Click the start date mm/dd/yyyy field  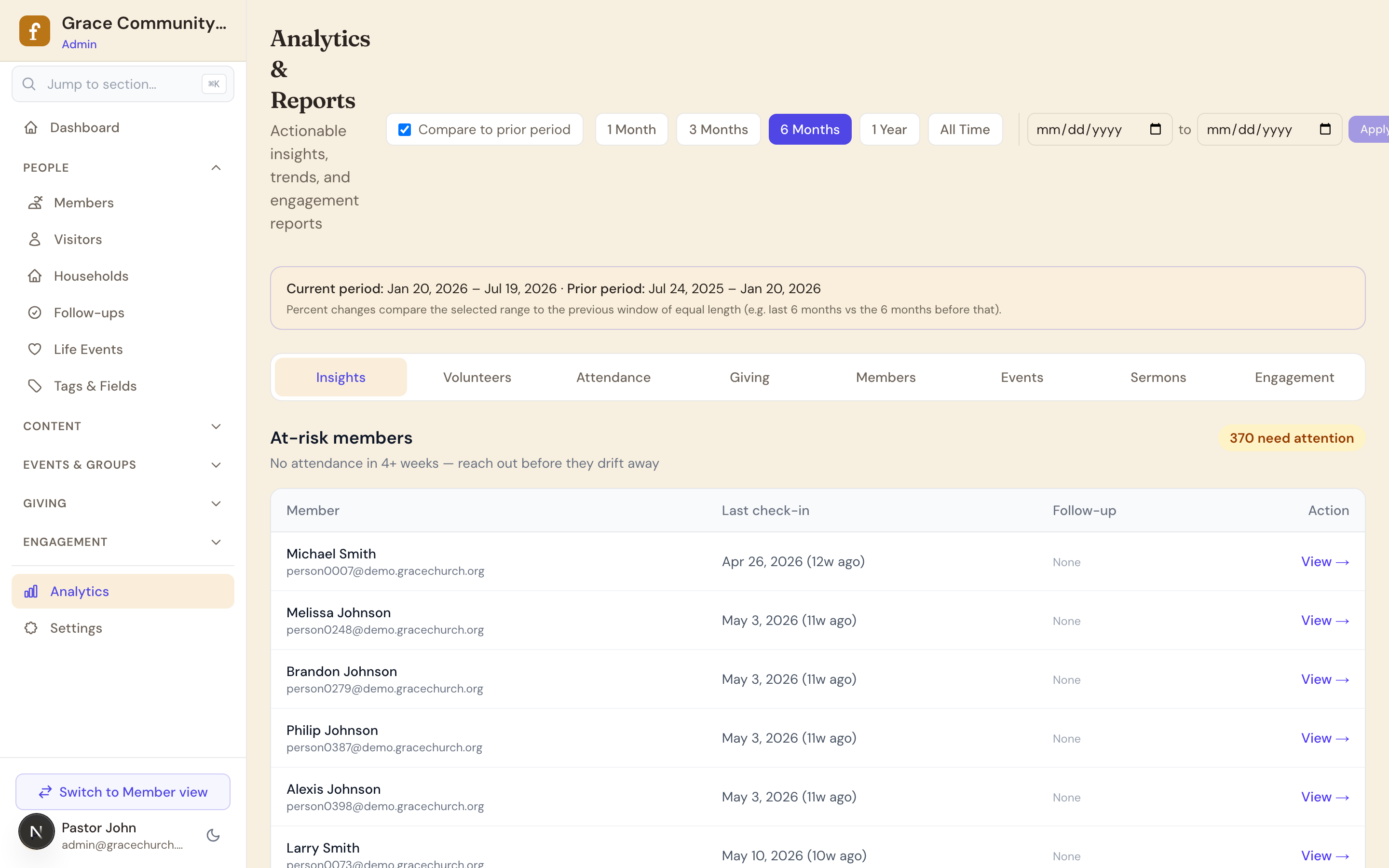coord(1099,129)
